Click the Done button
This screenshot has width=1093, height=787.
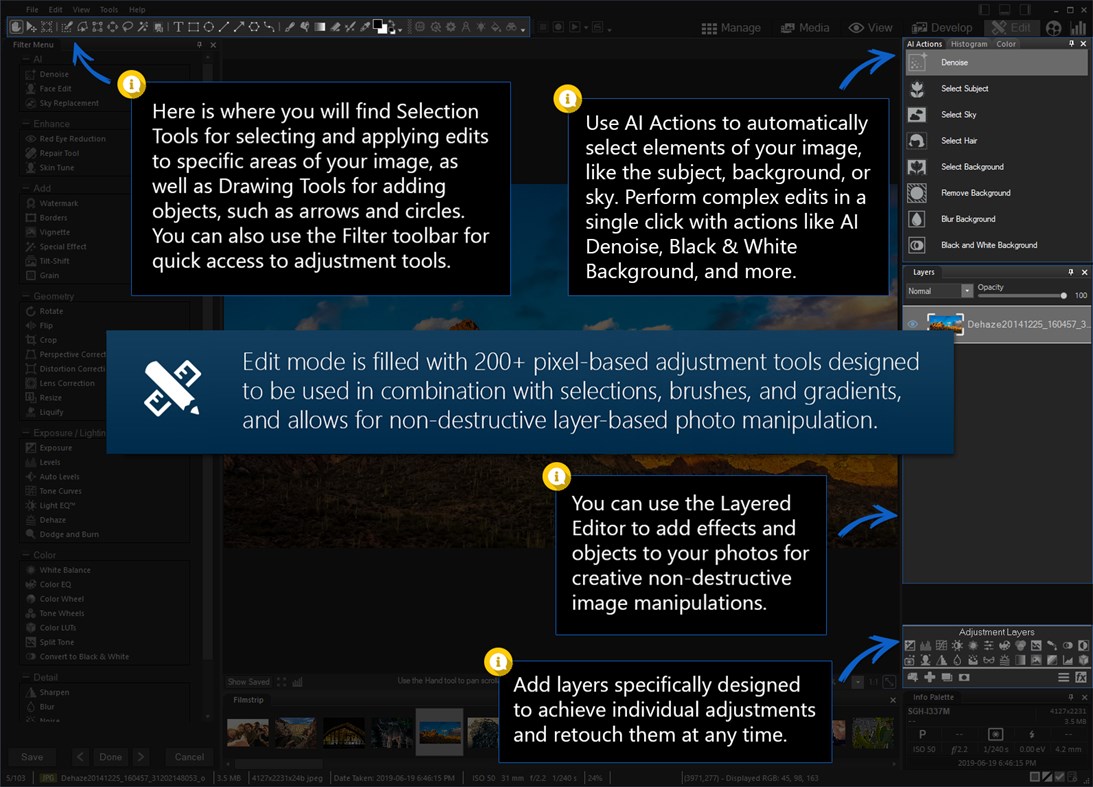(x=110, y=757)
